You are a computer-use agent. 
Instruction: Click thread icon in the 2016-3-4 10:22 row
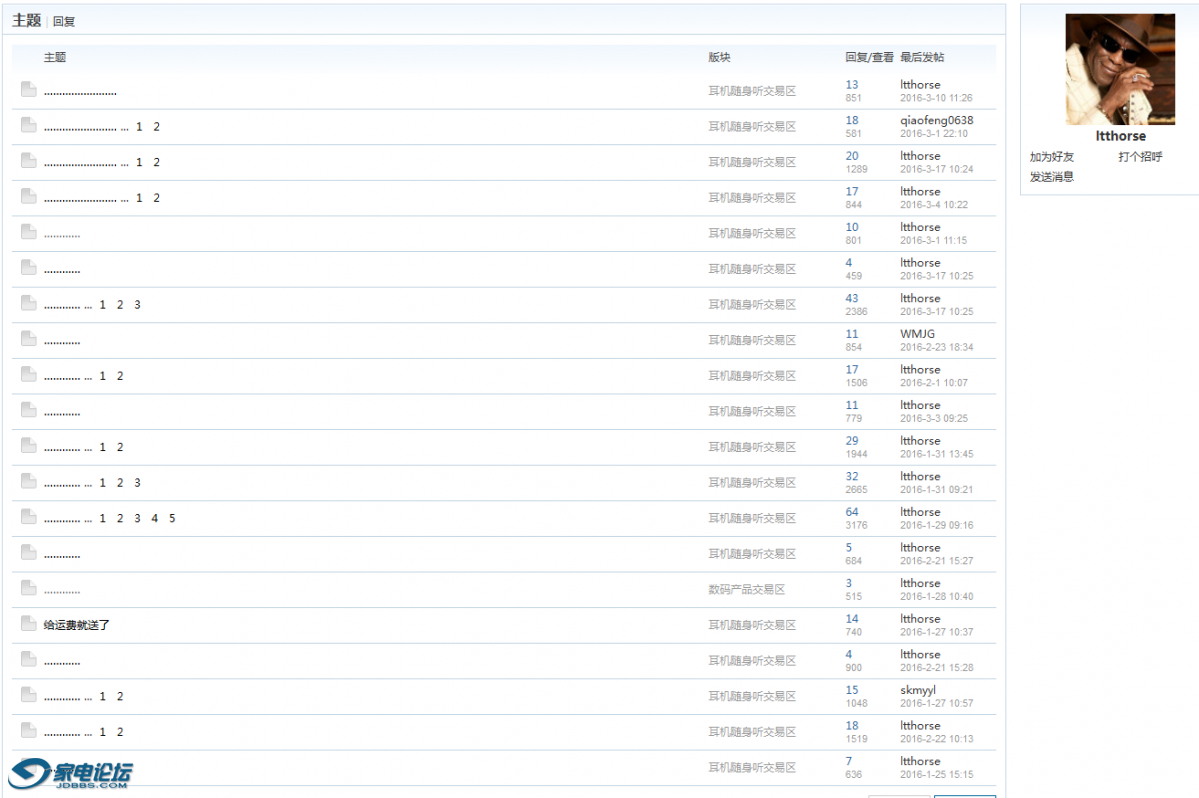(x=28, y=196)
